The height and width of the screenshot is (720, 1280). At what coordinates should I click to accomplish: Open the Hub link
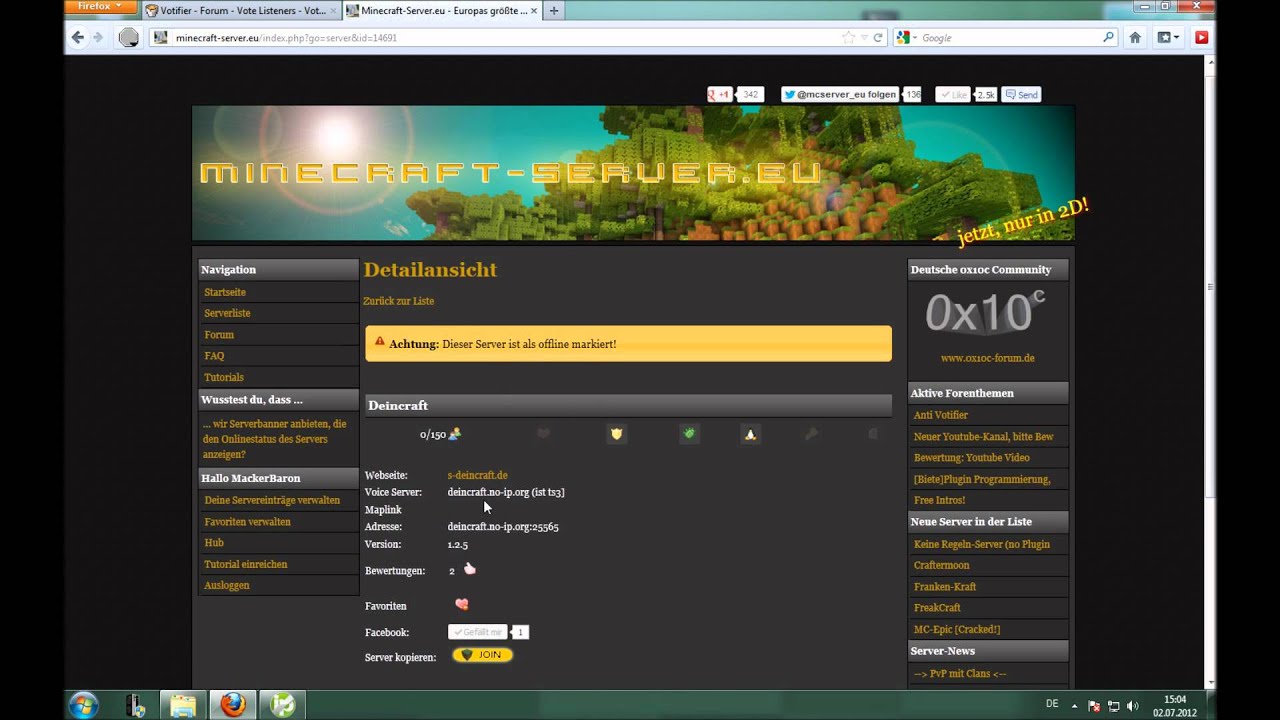click(214, 542)
